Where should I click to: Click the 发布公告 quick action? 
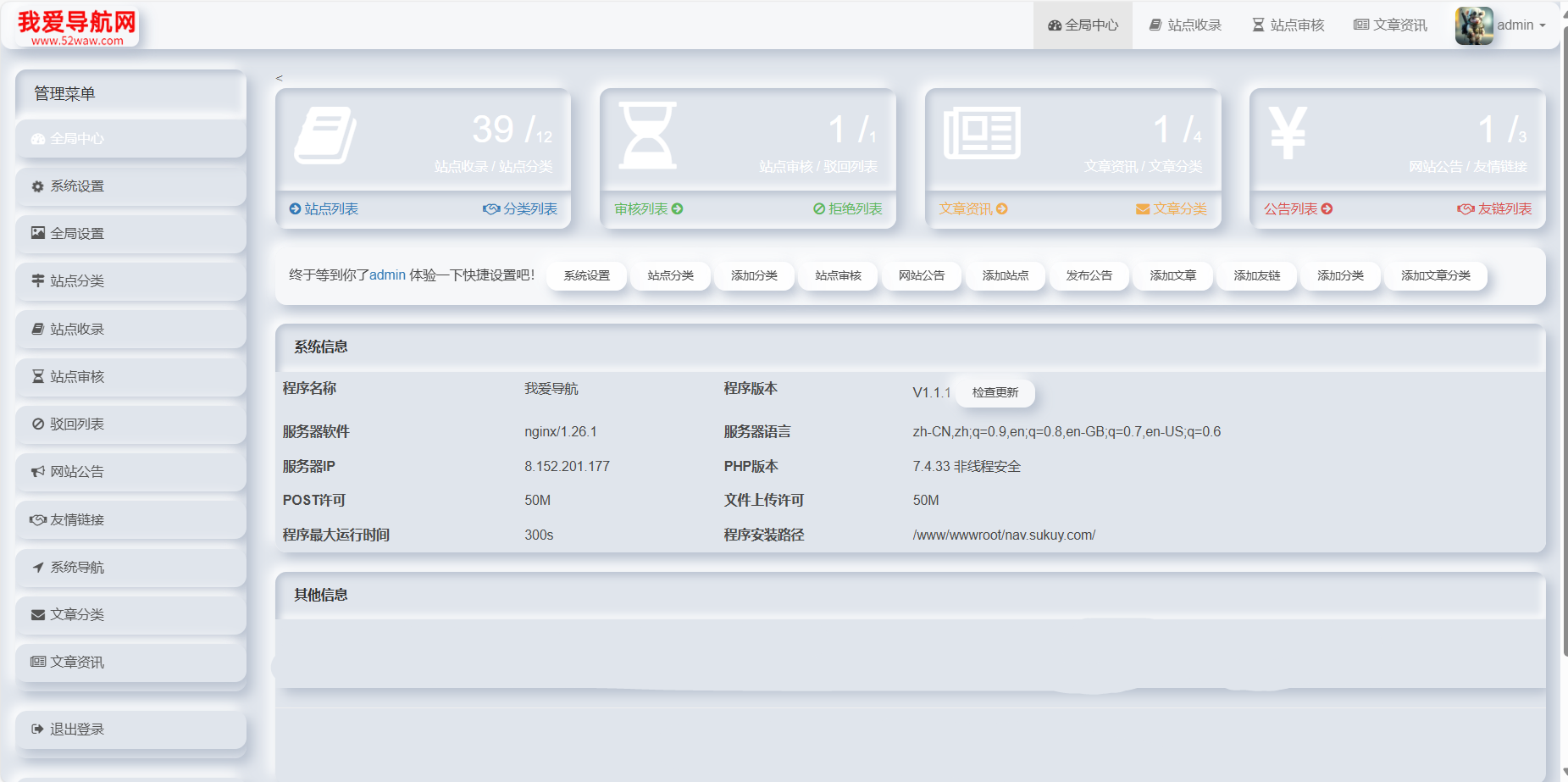point(1089,275)
